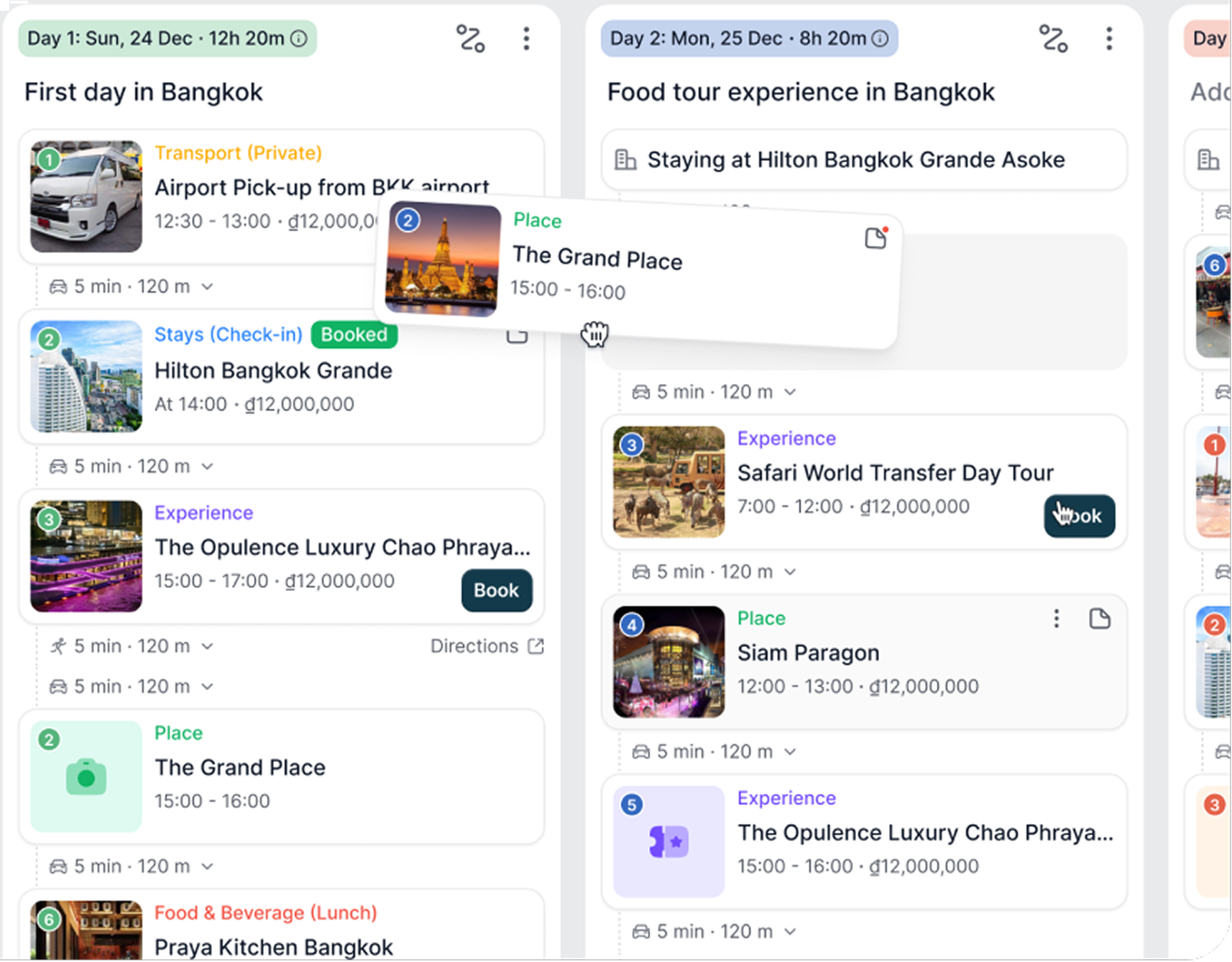This screenshot has width=1232, height=962.
Task: Open the Day 2 three-dot options menu
Action: [x=1109, y=39]
